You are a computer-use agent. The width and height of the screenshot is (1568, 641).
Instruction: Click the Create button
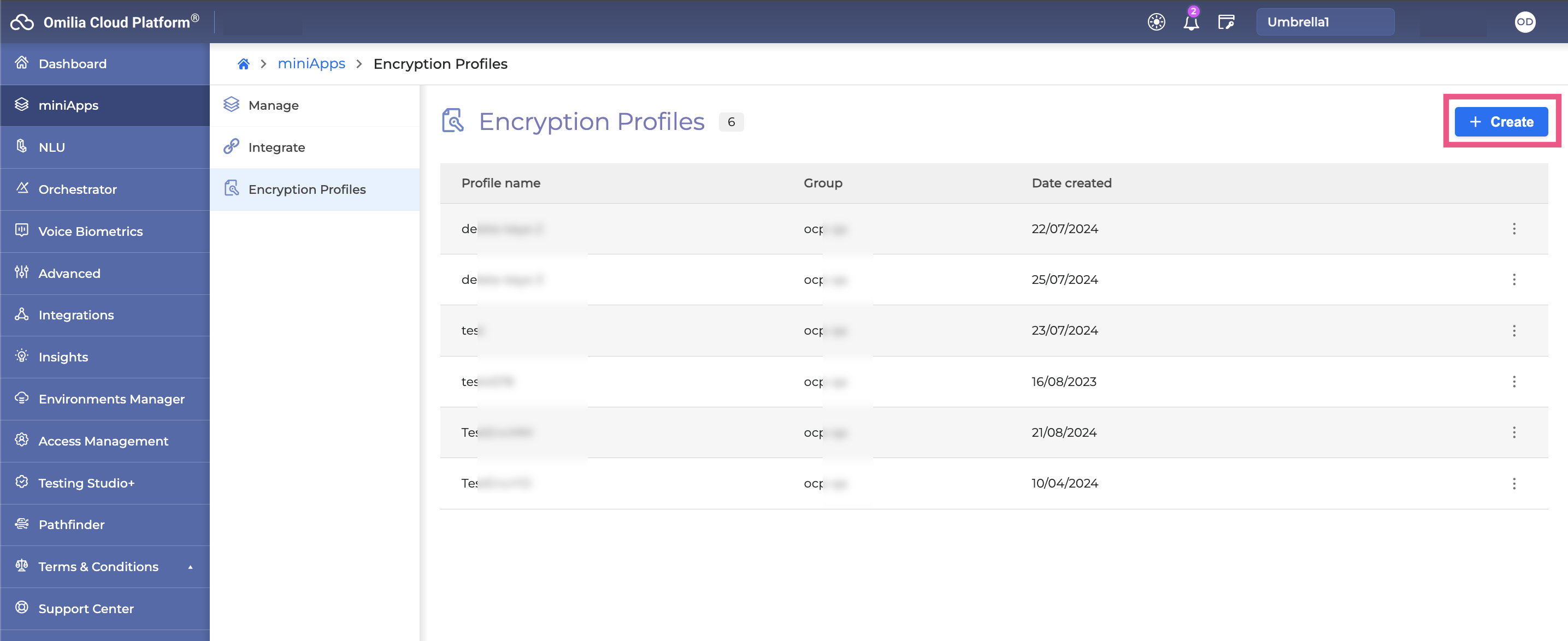[1501, 121]
